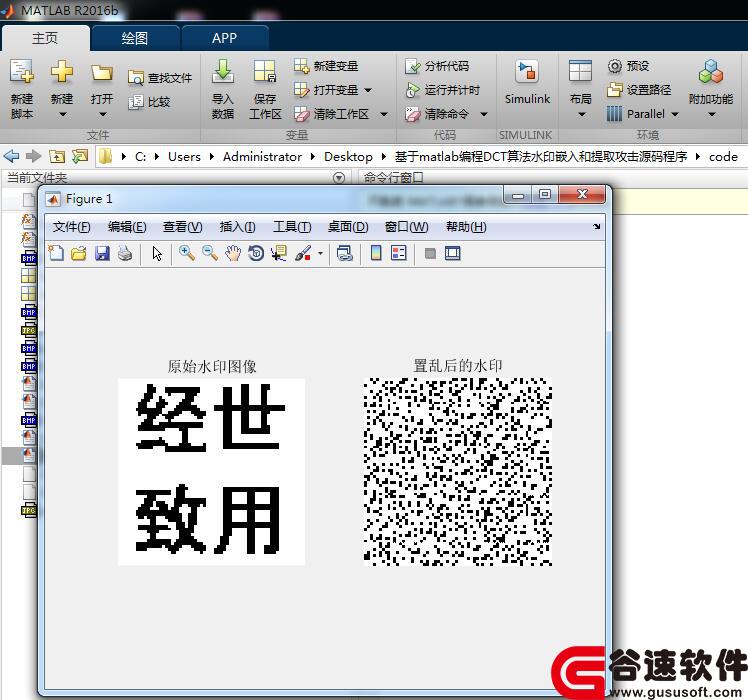Open Window (窗口) menu in Figure 1

[406, 227]
